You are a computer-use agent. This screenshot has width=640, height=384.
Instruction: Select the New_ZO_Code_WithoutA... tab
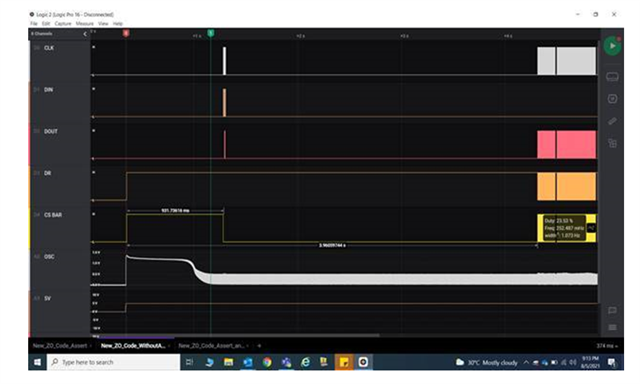(133, 346)
